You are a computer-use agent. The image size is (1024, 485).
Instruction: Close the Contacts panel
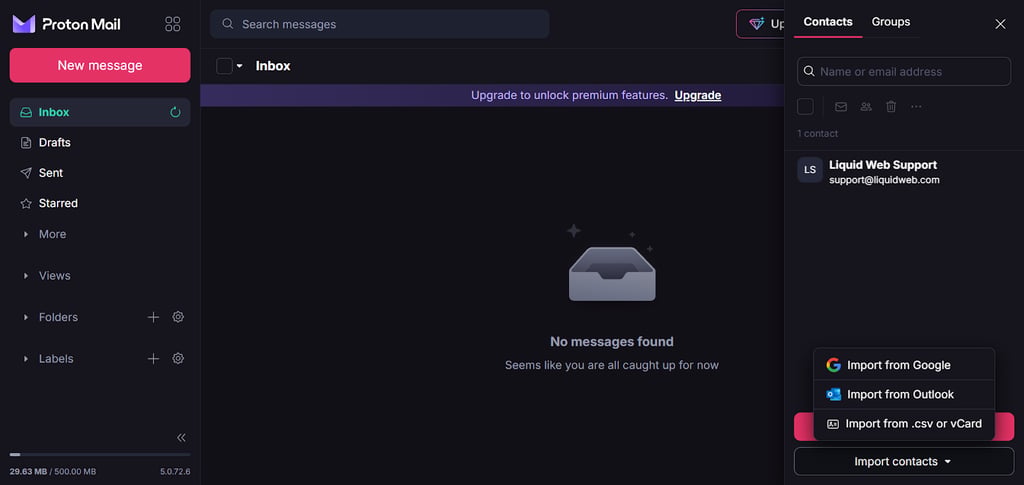(x=1000, y=24)
